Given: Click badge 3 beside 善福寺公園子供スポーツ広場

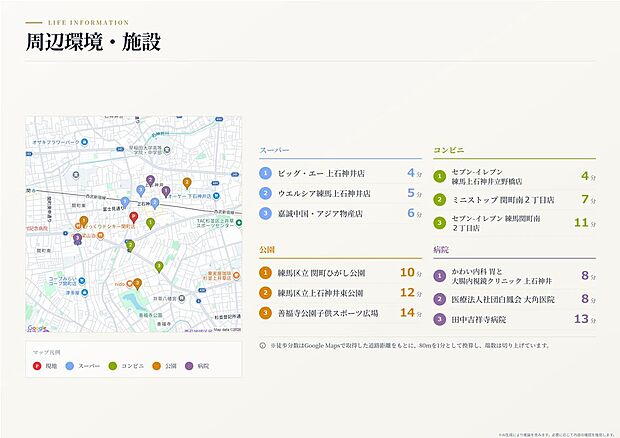Looking at the screenshot, I should pyautogui.click(x=265, y=313).
